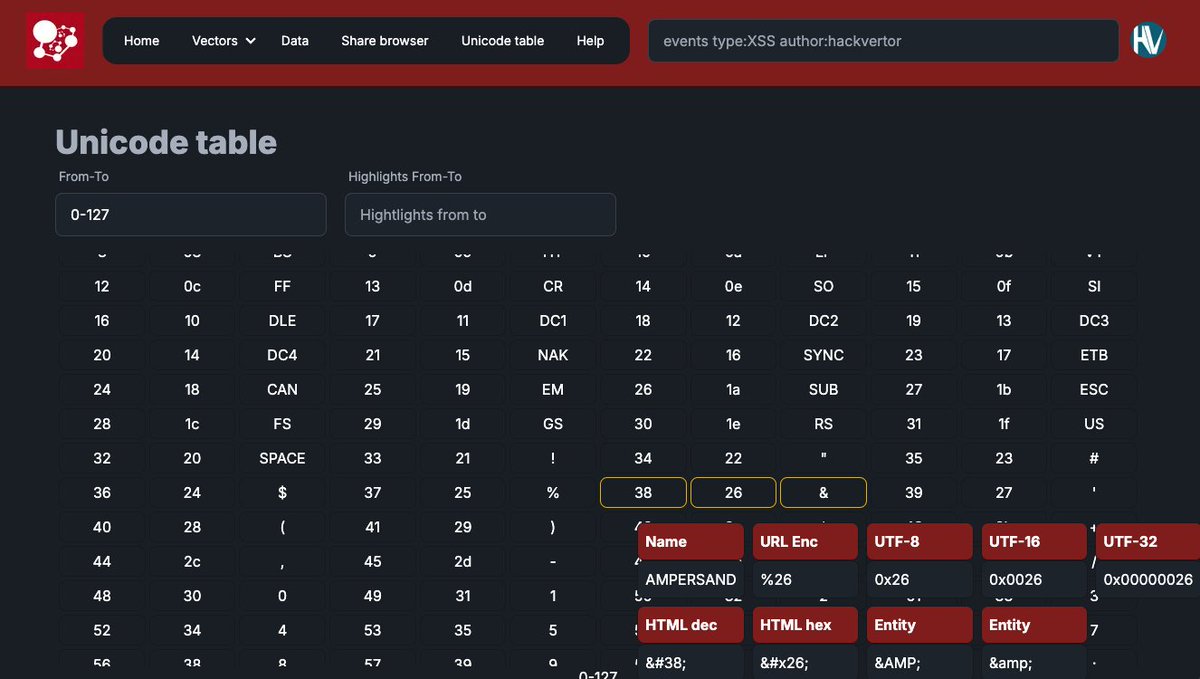
Task: Select the Unicode table menu item
Action: [x=503, y=41]
